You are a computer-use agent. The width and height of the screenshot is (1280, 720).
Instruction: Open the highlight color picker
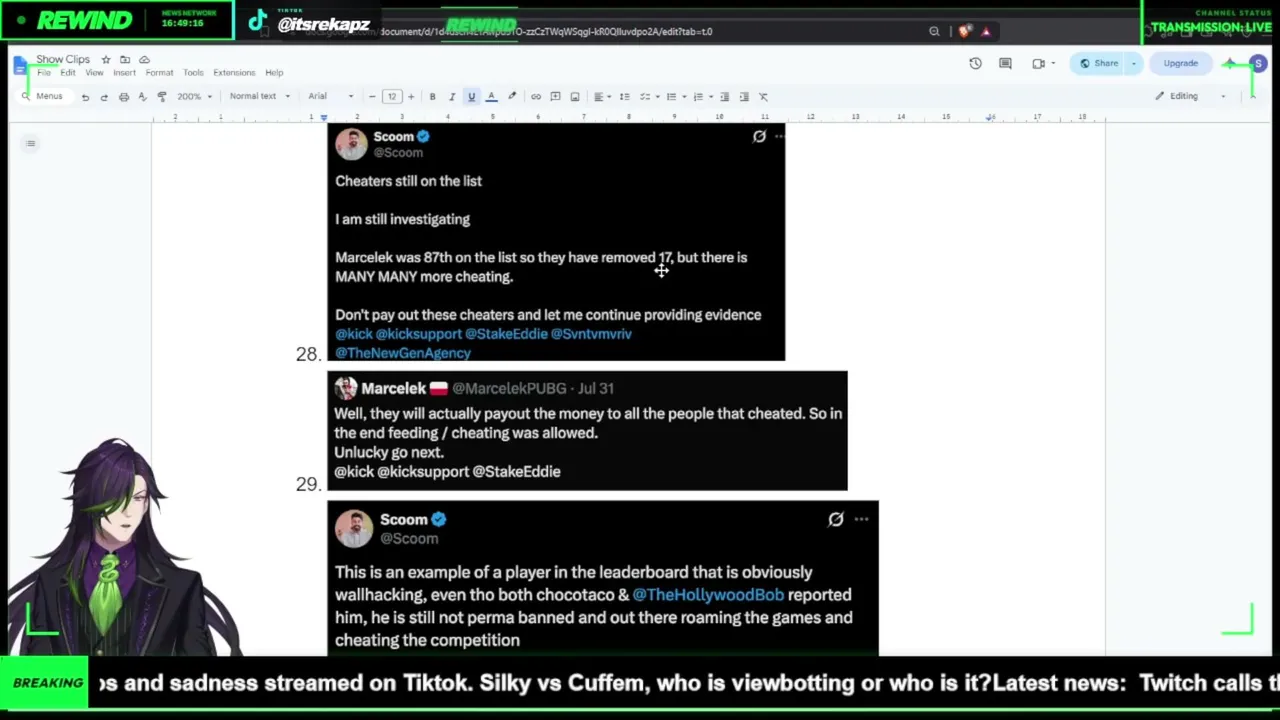pyautogui.click(x=512, y=97)
